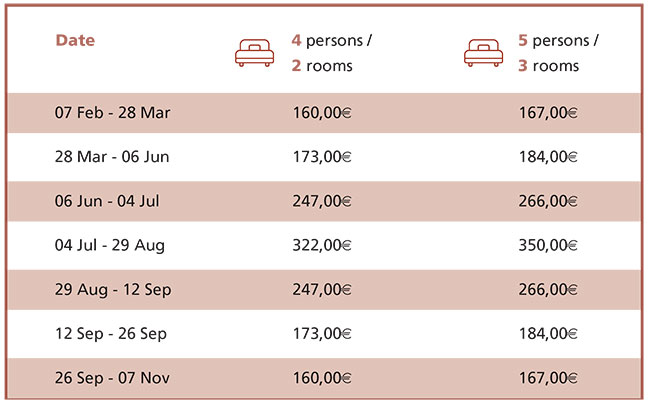Image resolution: width=650 pixels, height=407 pixels.
Task: Click the 350,00€ price for 5 persons
Action: (548, 245)
